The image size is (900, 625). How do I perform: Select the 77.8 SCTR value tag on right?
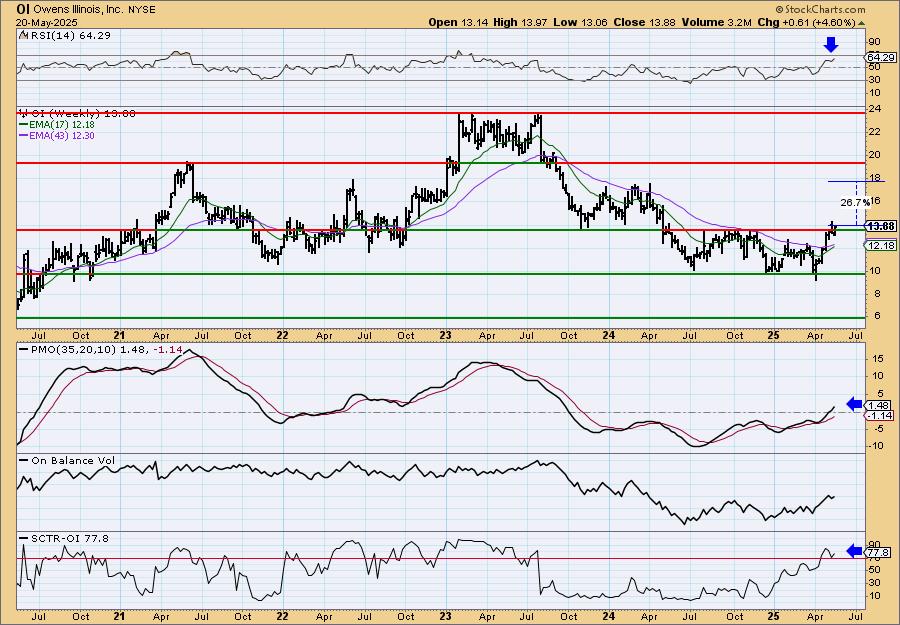point(880,552)
